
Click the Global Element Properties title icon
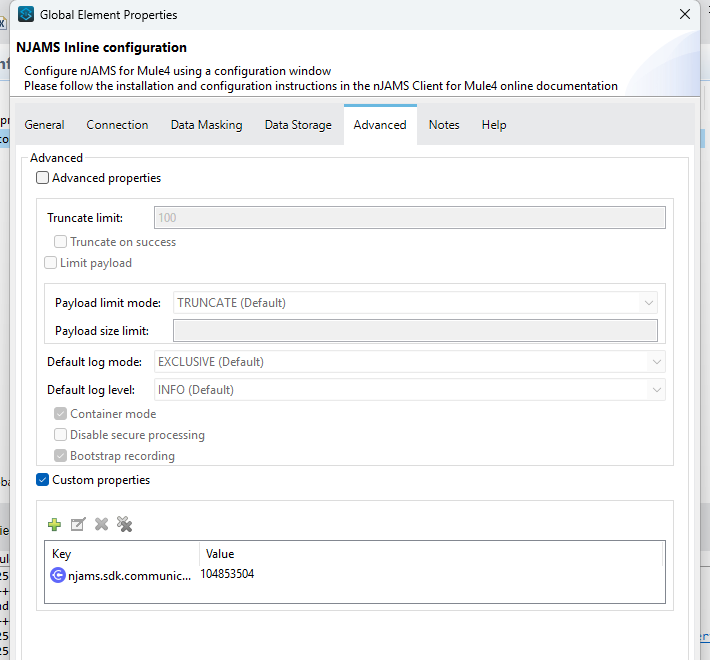click(26, 14)
